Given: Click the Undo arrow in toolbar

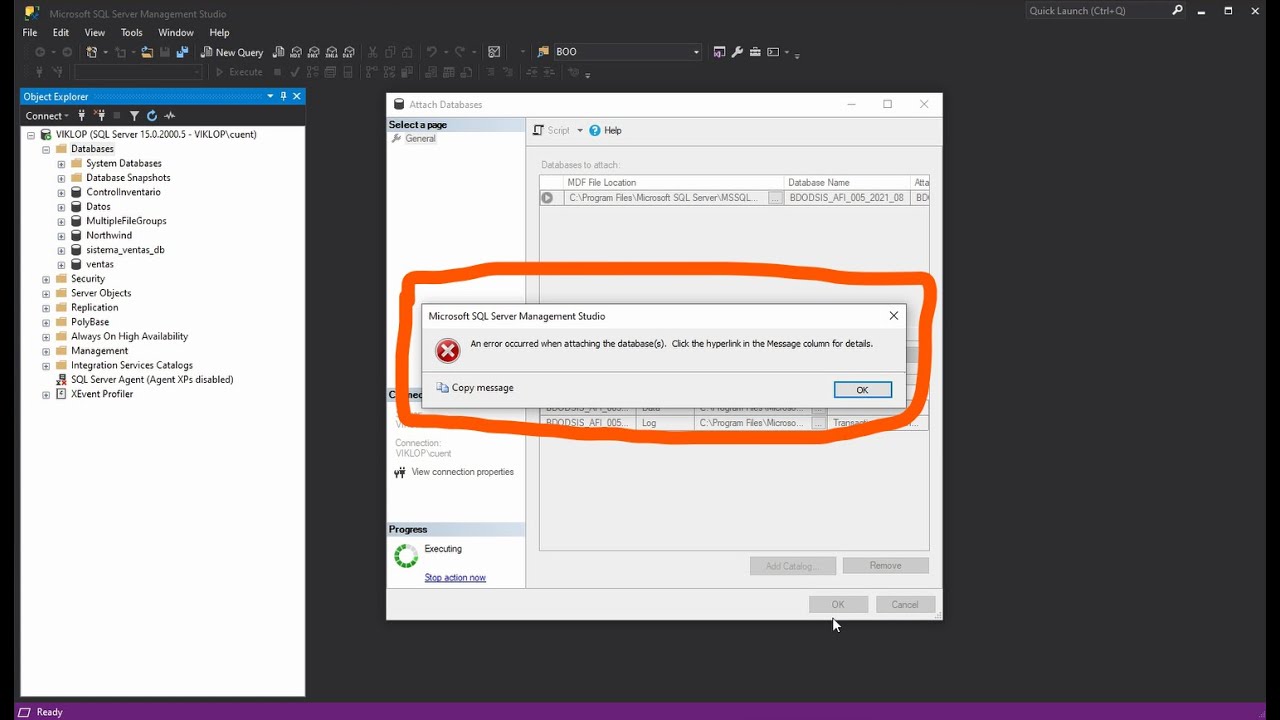Looking at the screenshot, I should (x=431, y=52).
